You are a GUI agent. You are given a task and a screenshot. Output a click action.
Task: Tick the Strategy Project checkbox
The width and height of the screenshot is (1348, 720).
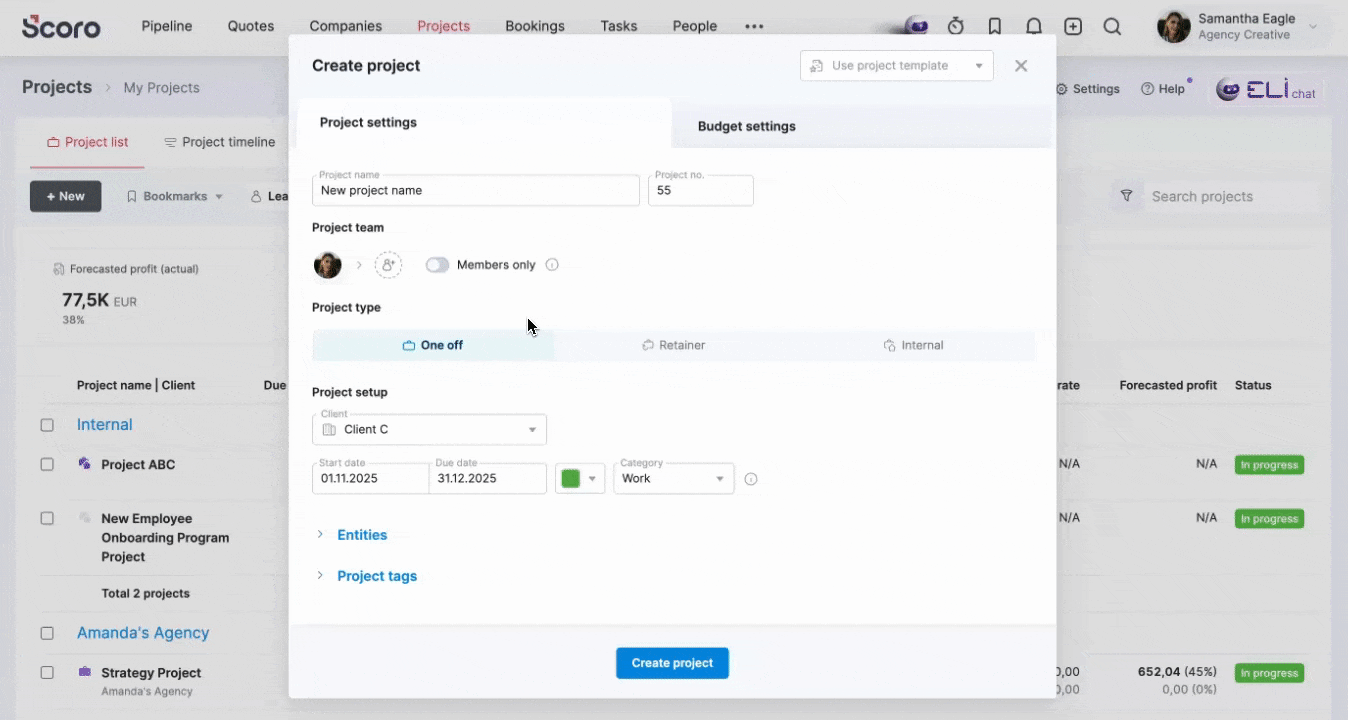click(47, 673)
